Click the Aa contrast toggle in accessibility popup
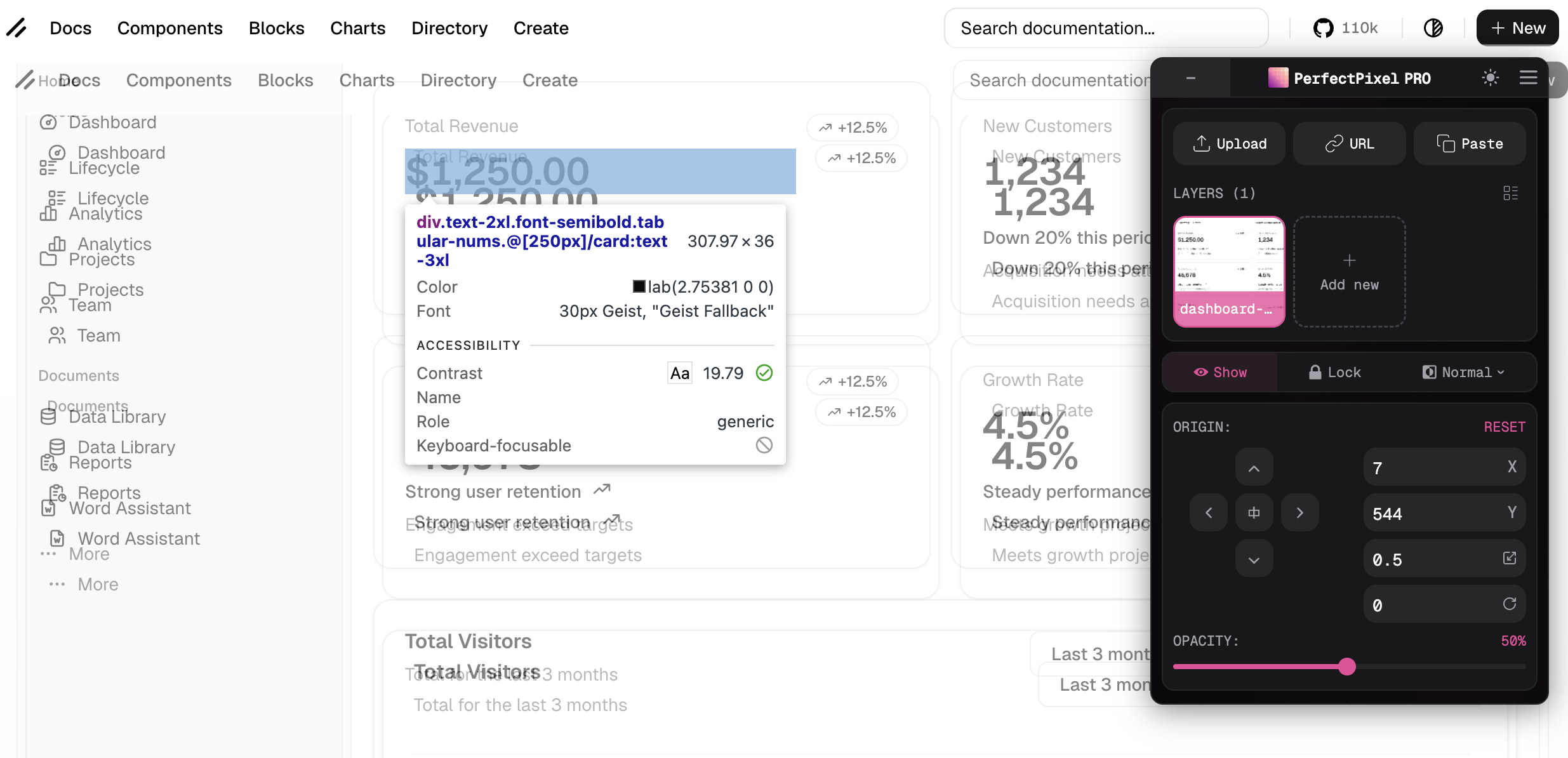 tap(679, 373)
